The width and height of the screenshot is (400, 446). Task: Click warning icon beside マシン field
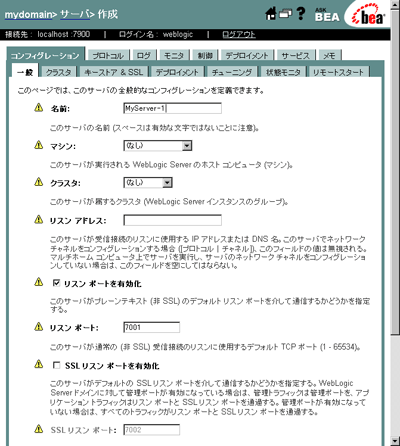point(39,145)
